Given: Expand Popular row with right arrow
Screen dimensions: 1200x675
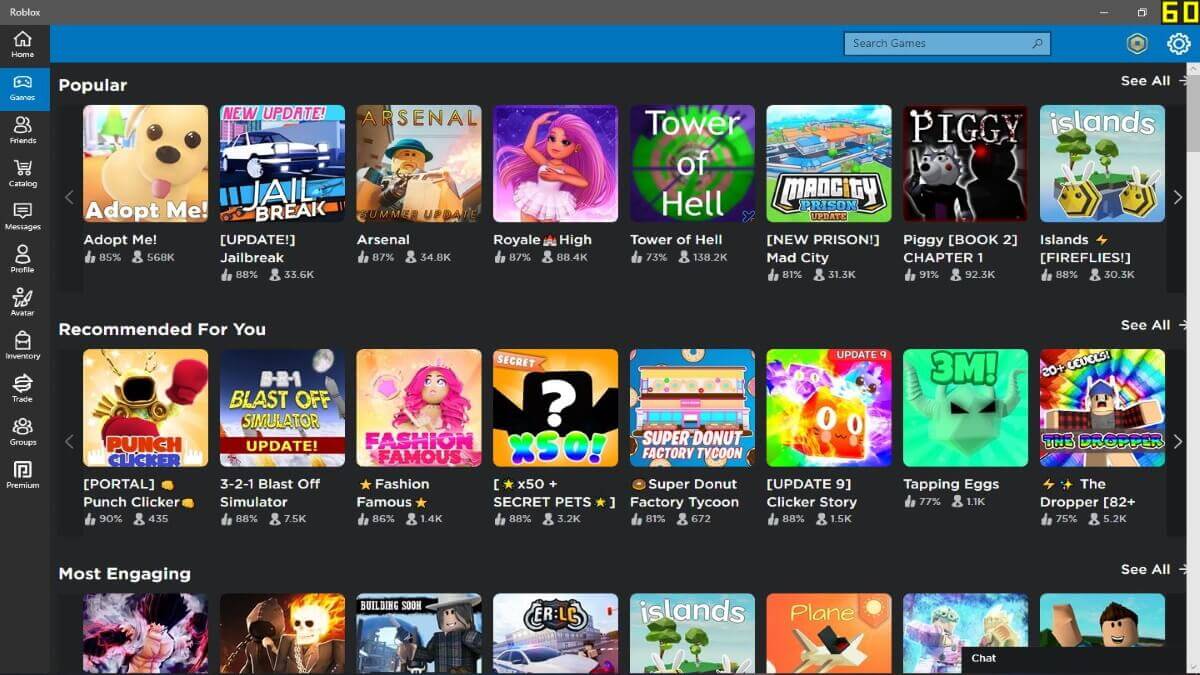Looking at the screenshot, I should pos(1178,197).
